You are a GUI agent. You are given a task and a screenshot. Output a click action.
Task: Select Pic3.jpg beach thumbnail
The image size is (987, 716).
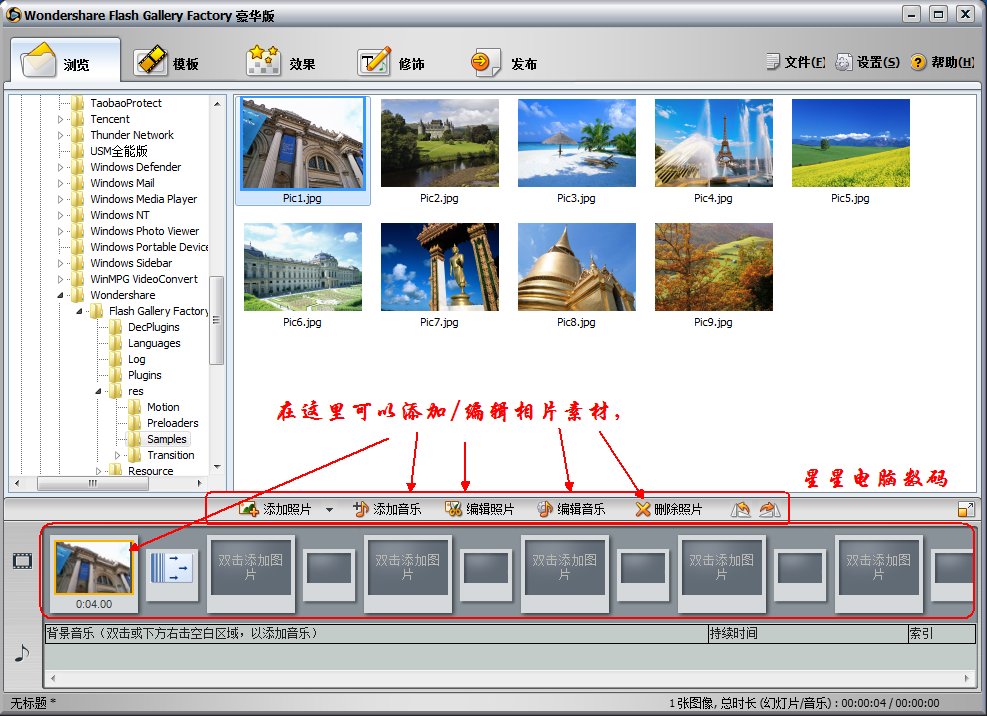coord(577,143)
